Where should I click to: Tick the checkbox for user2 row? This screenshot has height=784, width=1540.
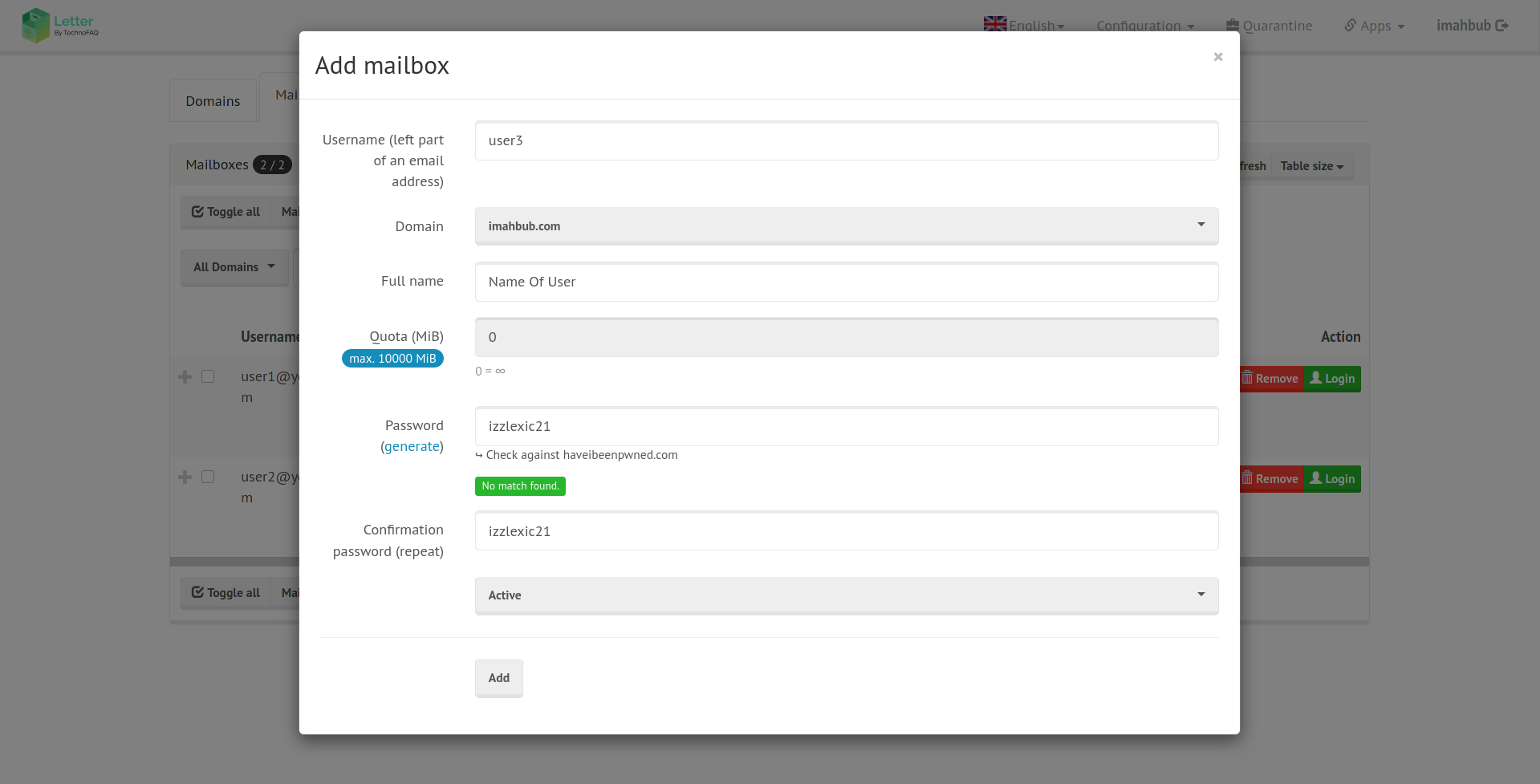pyautogui.click(x=208, y=477)
